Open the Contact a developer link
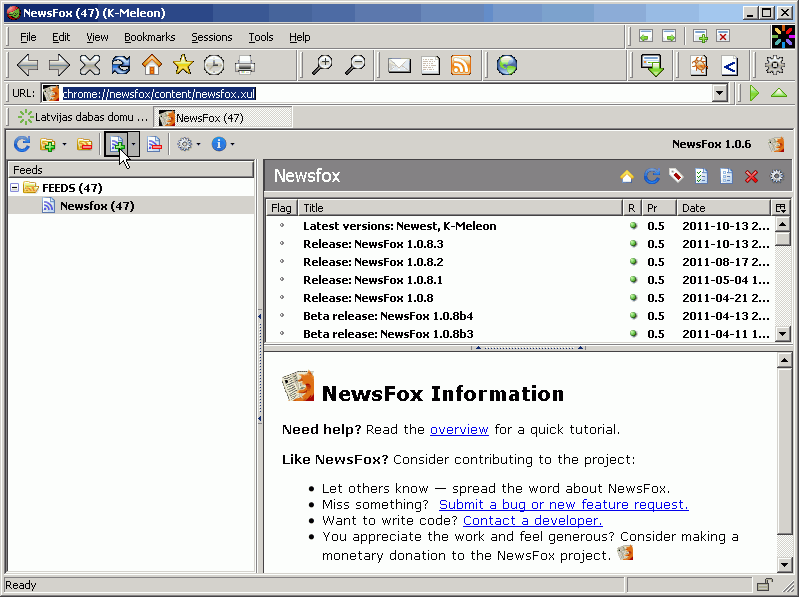 tap(532, 521)
